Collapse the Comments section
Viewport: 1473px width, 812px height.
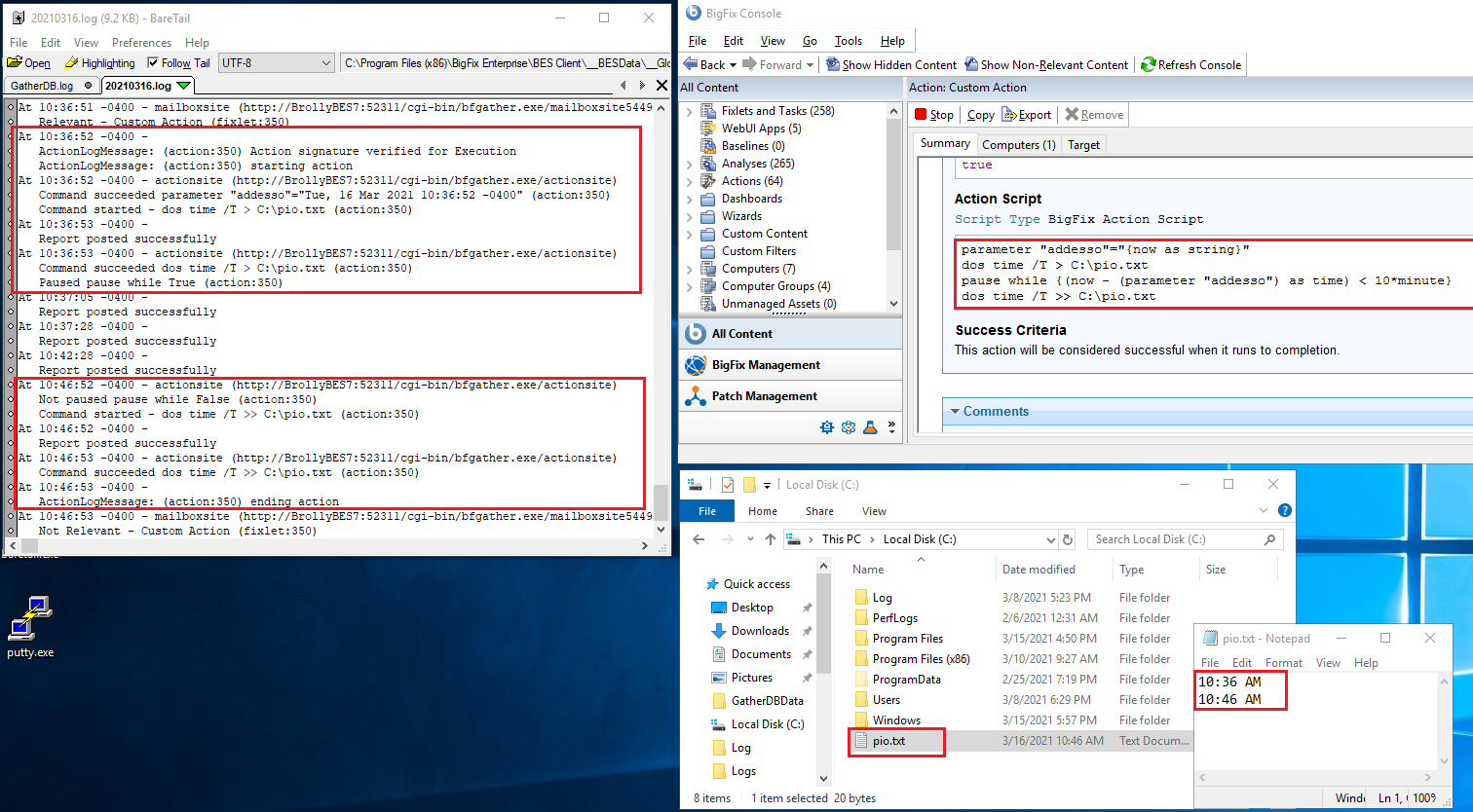tap(956, 412)
